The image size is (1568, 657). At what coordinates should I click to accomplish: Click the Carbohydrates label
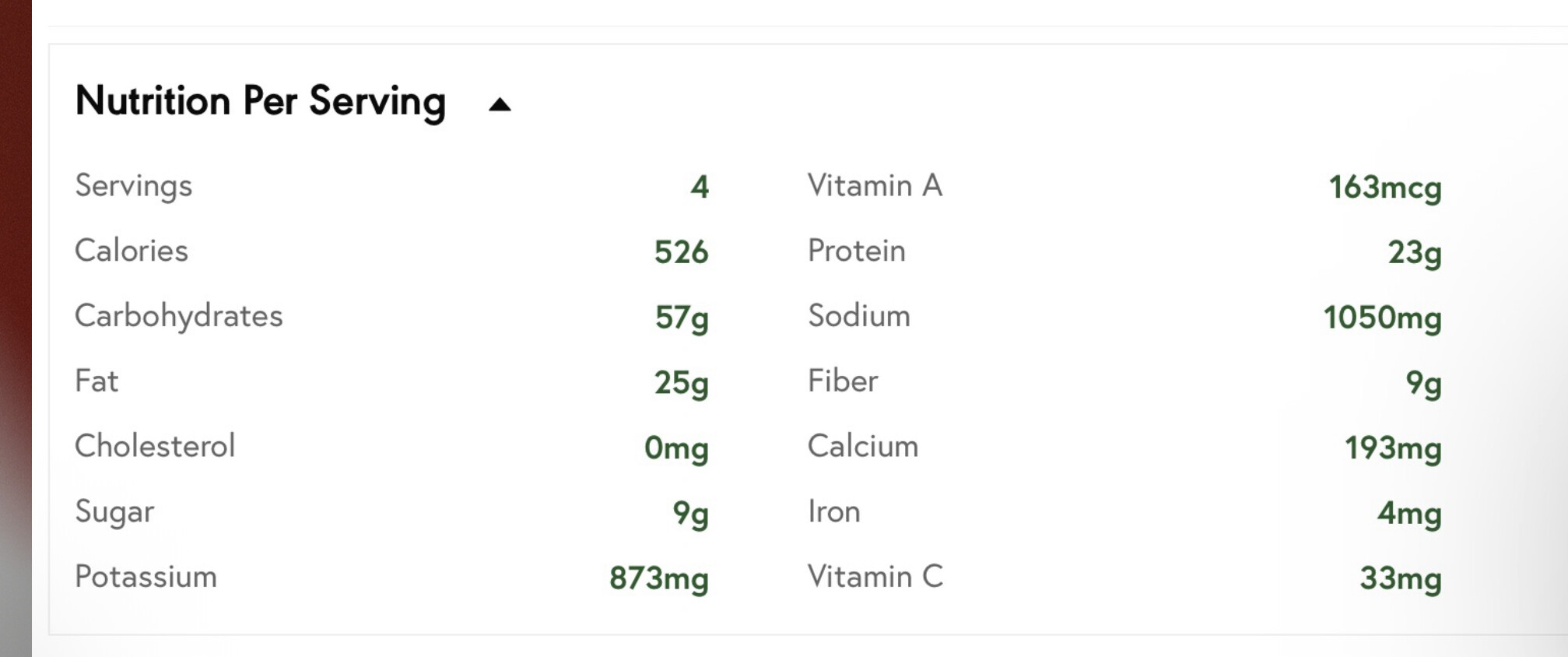(178, 316)
